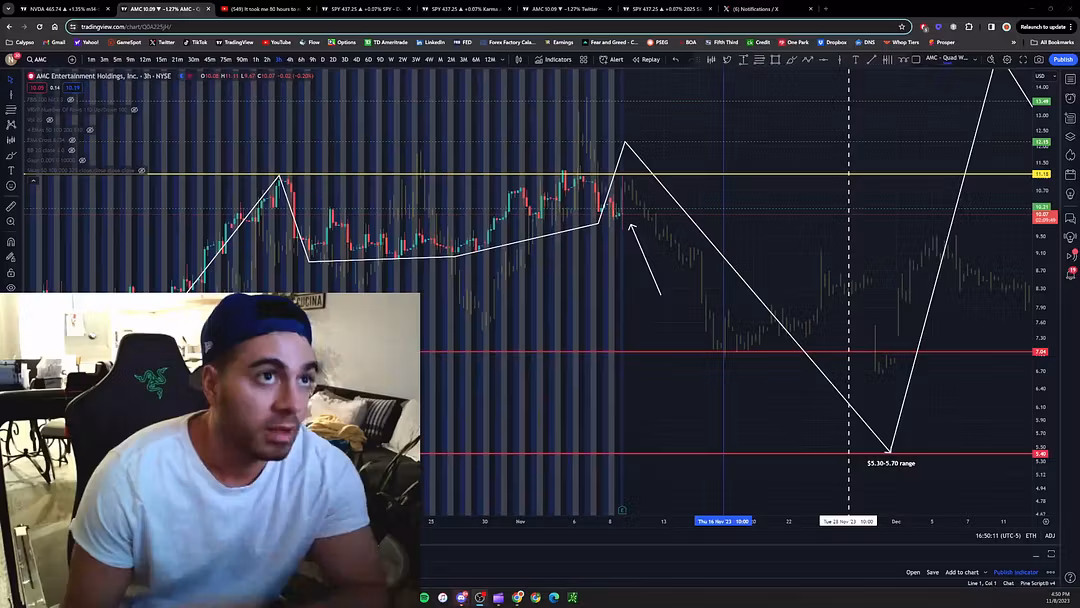
Task: Click the add symbol plus icon
Action: tap(71, 59)
